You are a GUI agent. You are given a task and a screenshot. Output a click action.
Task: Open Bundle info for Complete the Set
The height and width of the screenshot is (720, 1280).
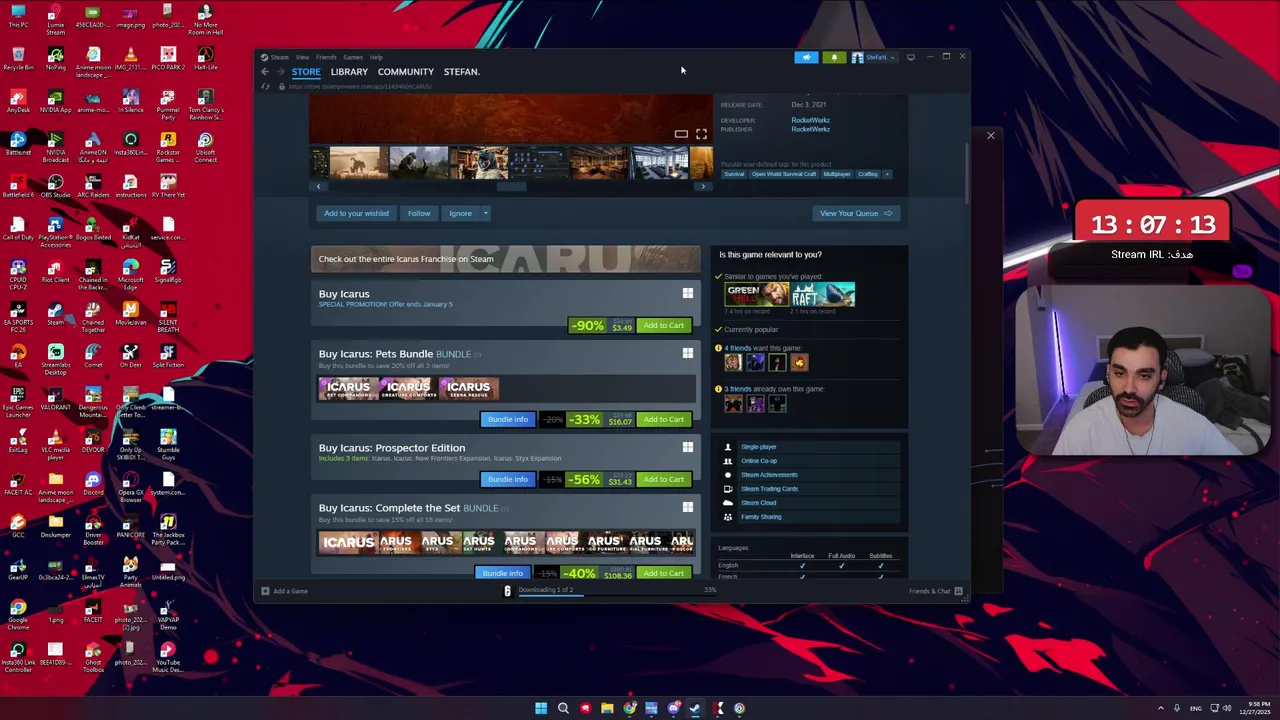tap(503, 573)
